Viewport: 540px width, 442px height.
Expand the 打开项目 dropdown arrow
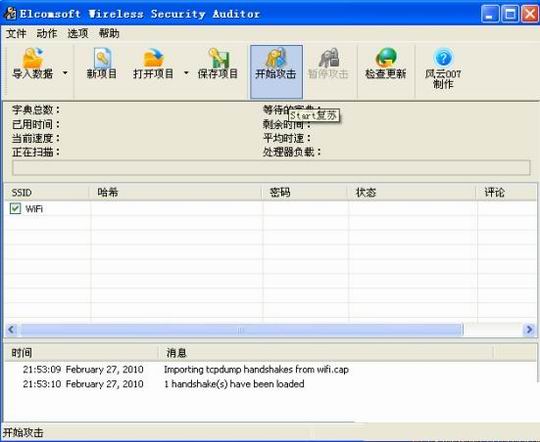[x=186, y=73]
